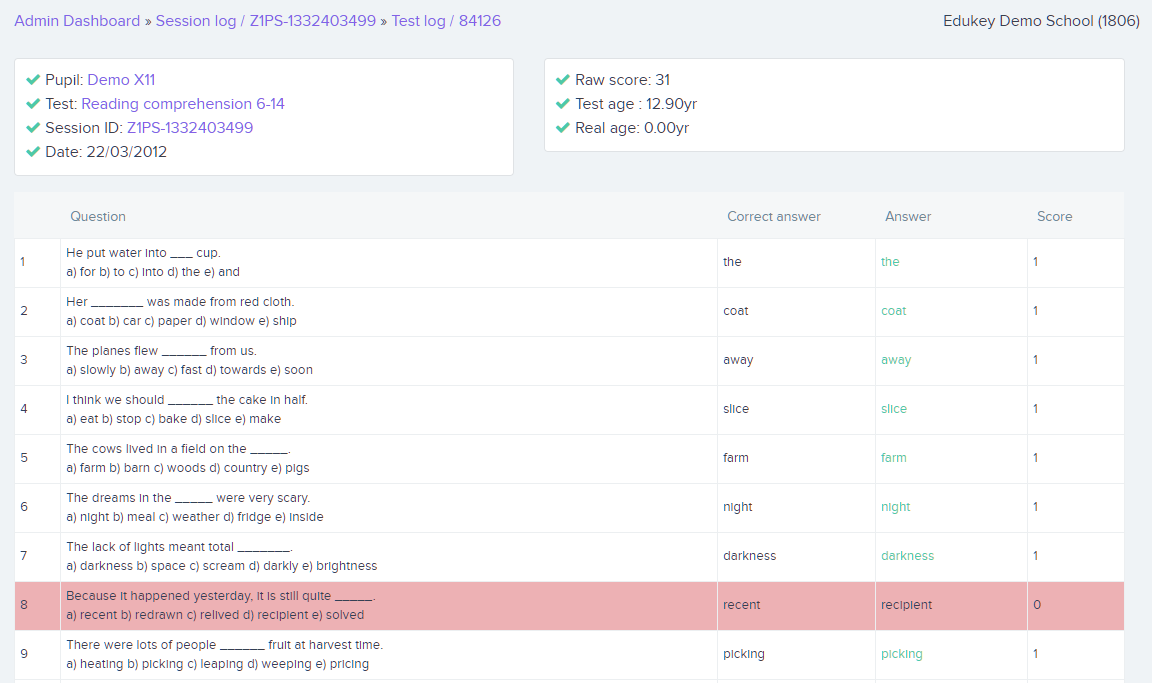This screenshot has width=1152, height=683.
Task: Click the black correct answer 'darkness' in row 7
Action: 749,556
